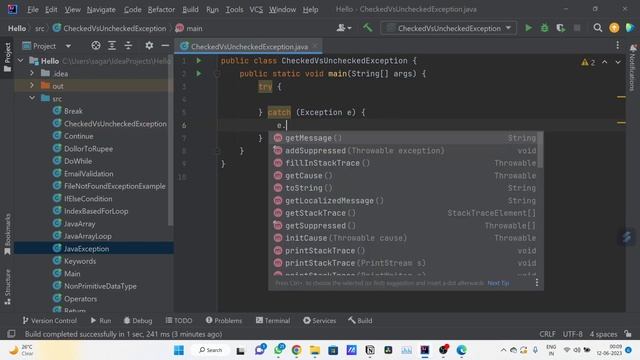Start debugging with the bug icon
This screenshot has height=360, width=640.
pos(544,28)
